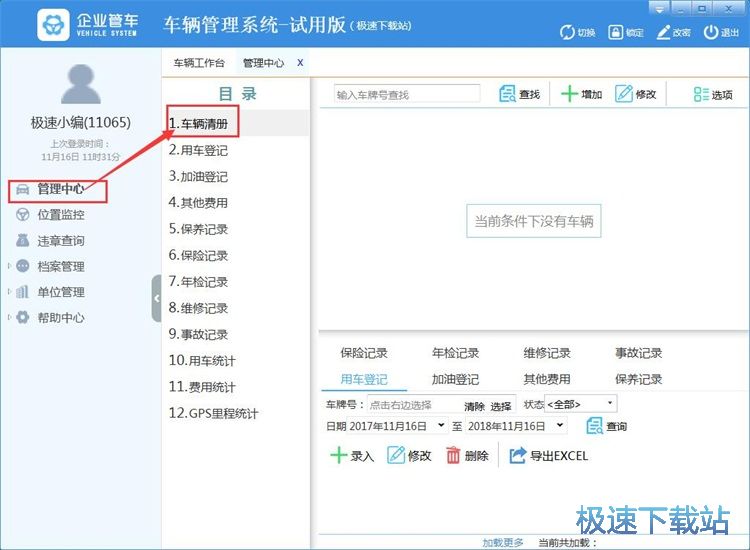Expand the 单位管理 tree arrow
The height and width of the screenshot is (550, 750).
coord(9,291)
